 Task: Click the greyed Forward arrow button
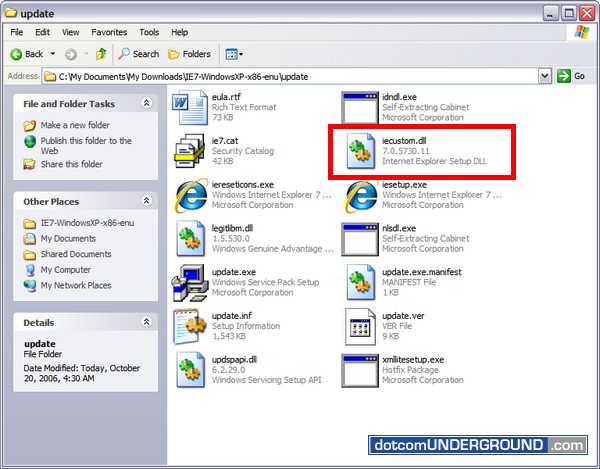click(x=70, y=54)
